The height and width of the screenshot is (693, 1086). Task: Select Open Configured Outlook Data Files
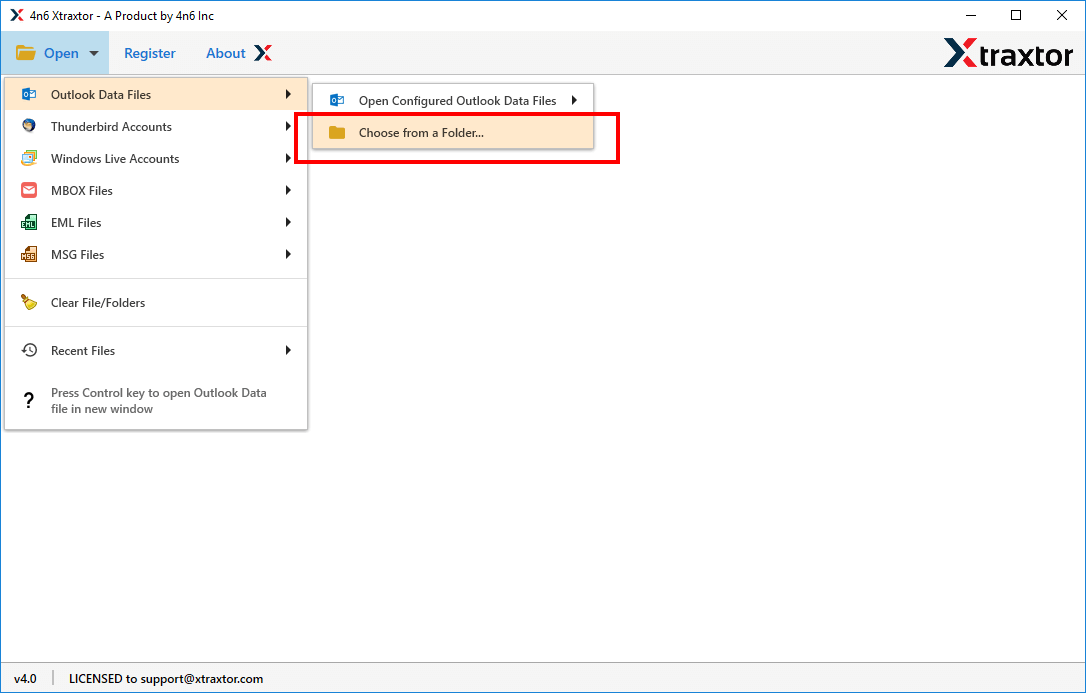coord(453,100)
